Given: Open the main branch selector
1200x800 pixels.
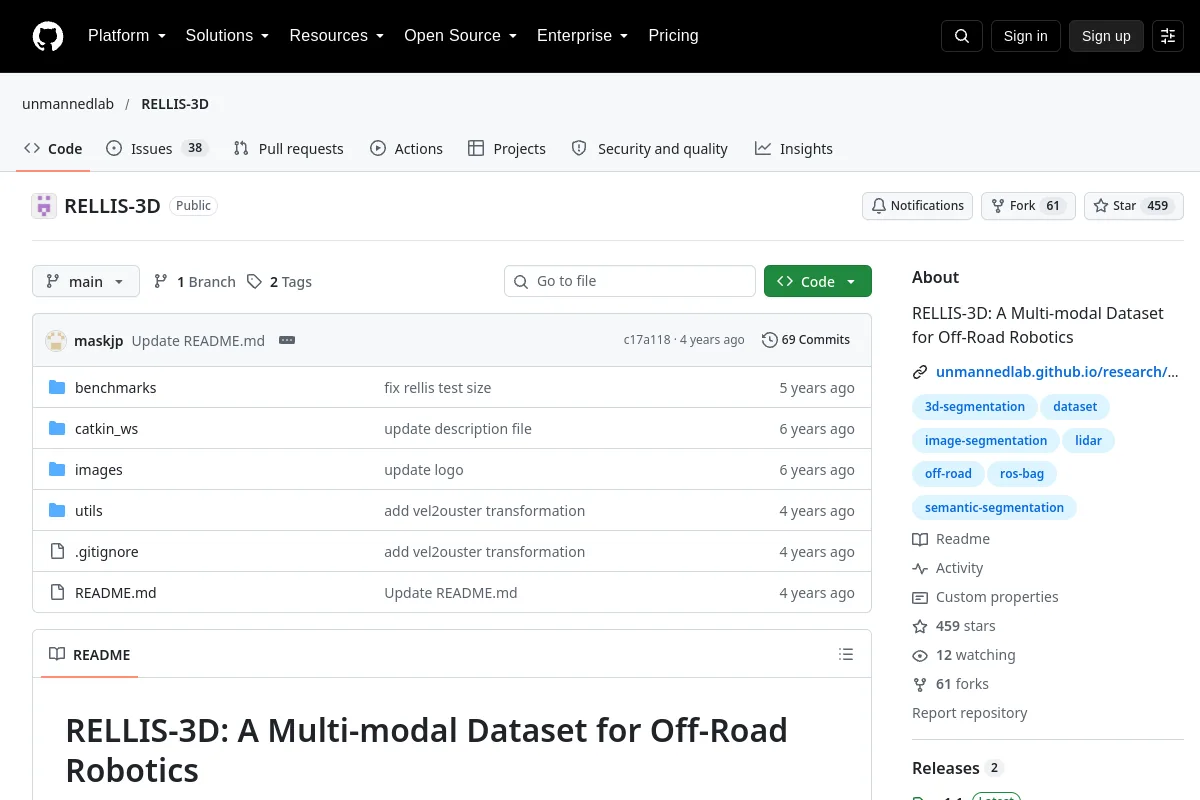Looking at the screenshot, I should point(86,281).
